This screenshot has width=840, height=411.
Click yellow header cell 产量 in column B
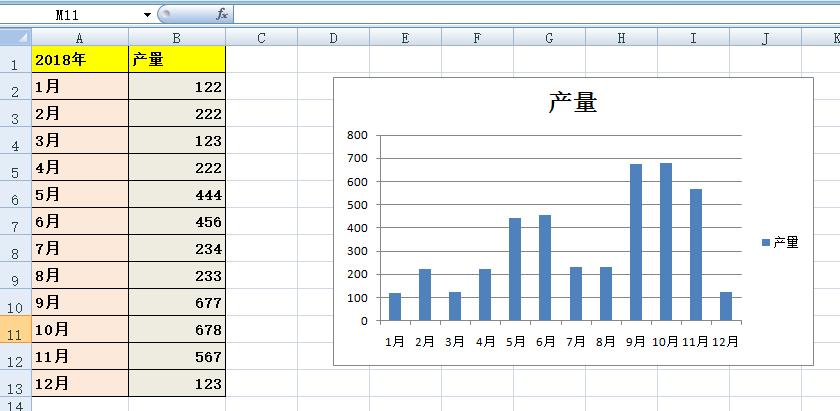(177, 59)
